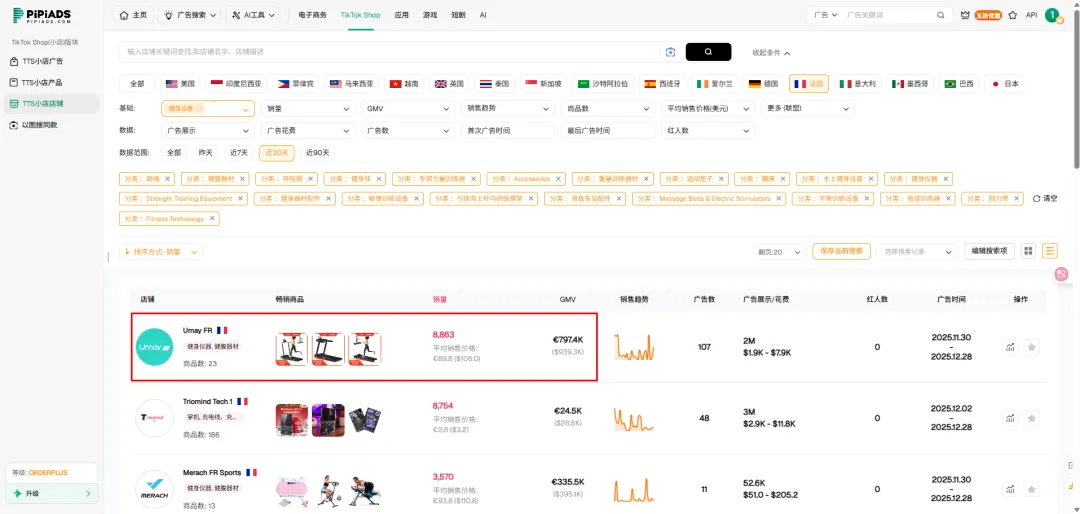Image resolution: width=1080 pixels, height=514 pixels.
Task: Toggle the 法国 France country filter
Action: (x=809, y=83)
